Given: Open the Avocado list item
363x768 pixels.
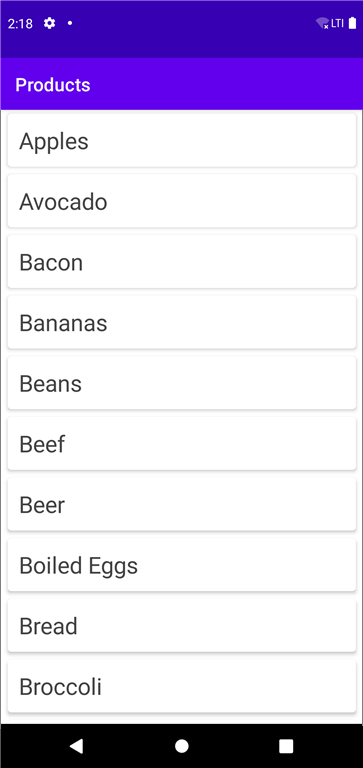Looking at the screenshot, I should (182, 201).
